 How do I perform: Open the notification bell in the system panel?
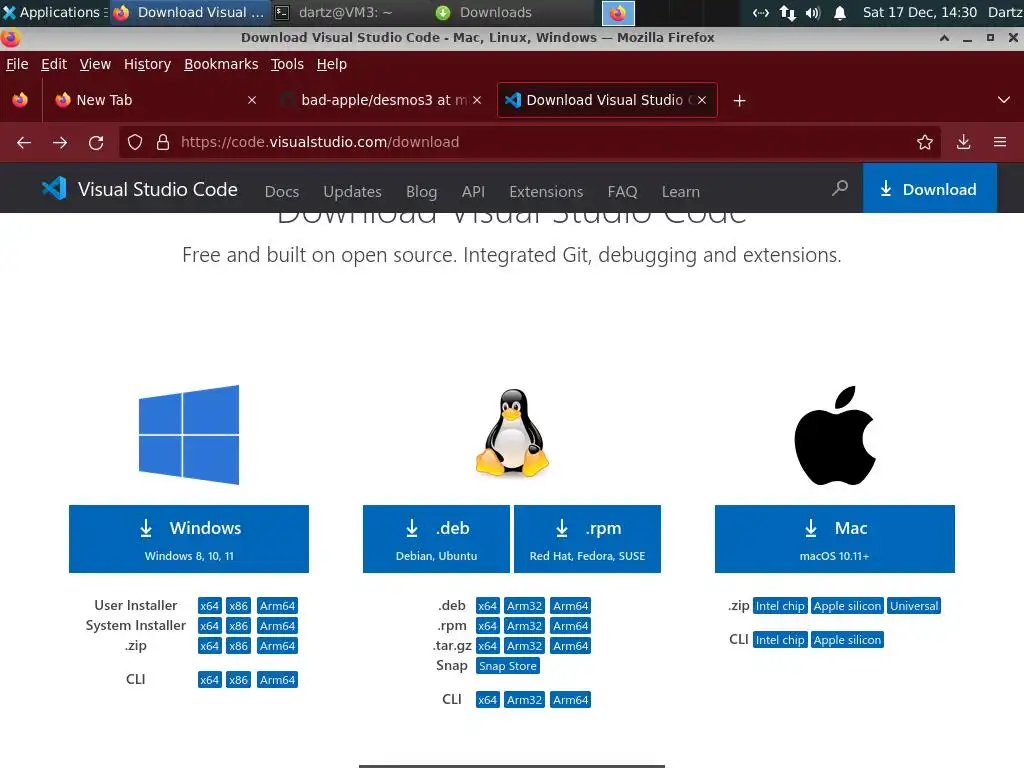(840, 12)
